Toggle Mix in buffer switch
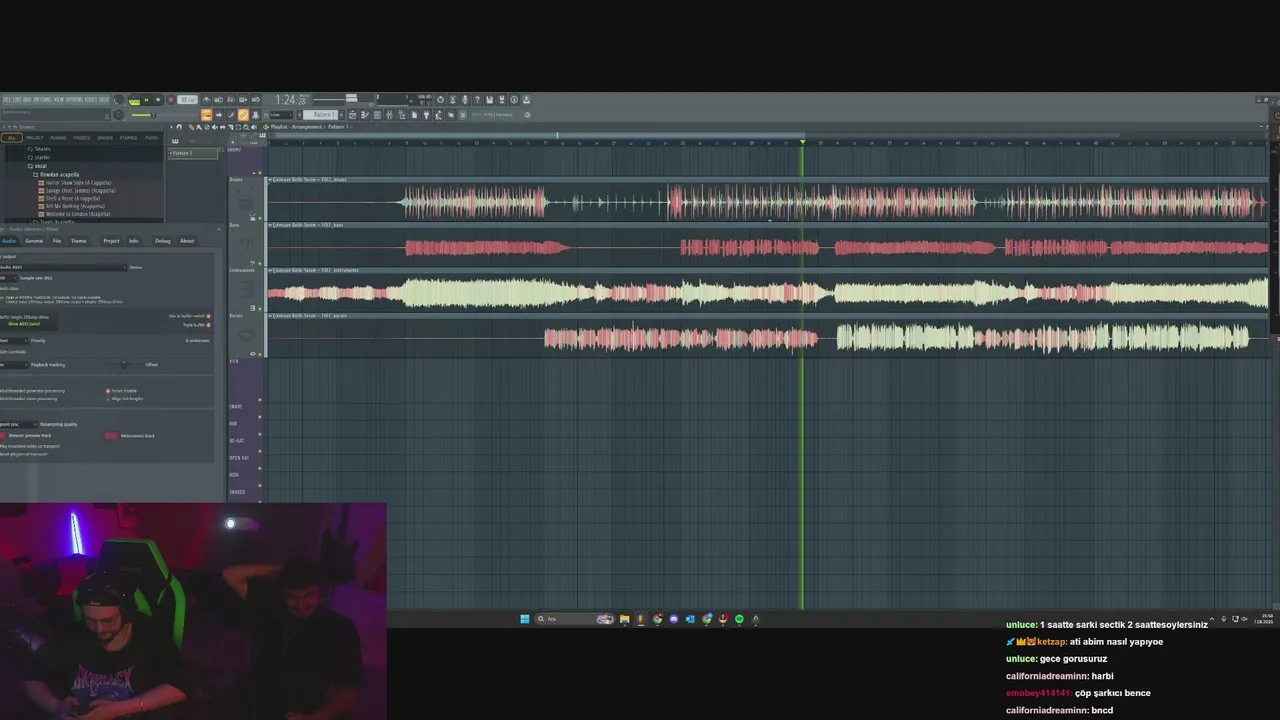Image resolution: width=1280 pixels, height=720 pixels. click(x=208, y=316)
